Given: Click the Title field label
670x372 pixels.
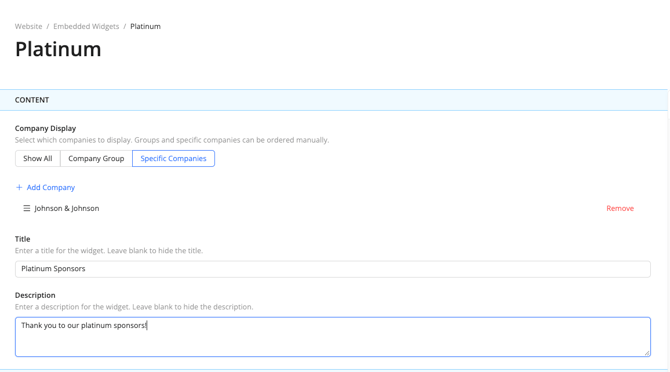Looking at the screenshot, I should tap(23, 239).
